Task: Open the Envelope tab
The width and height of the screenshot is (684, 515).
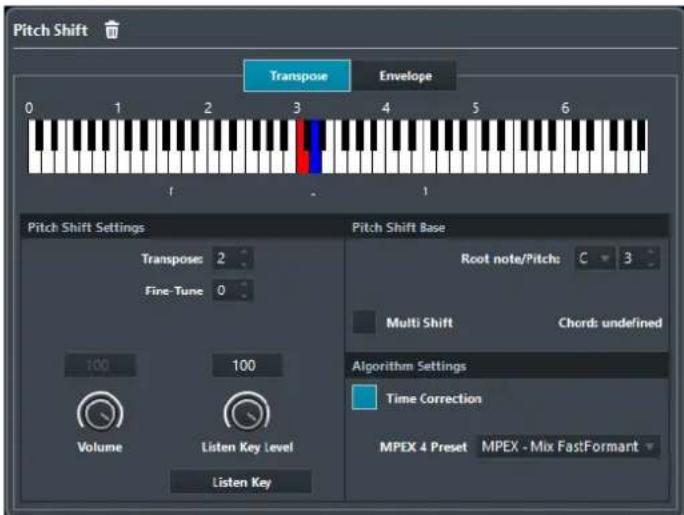Action: 404,76
